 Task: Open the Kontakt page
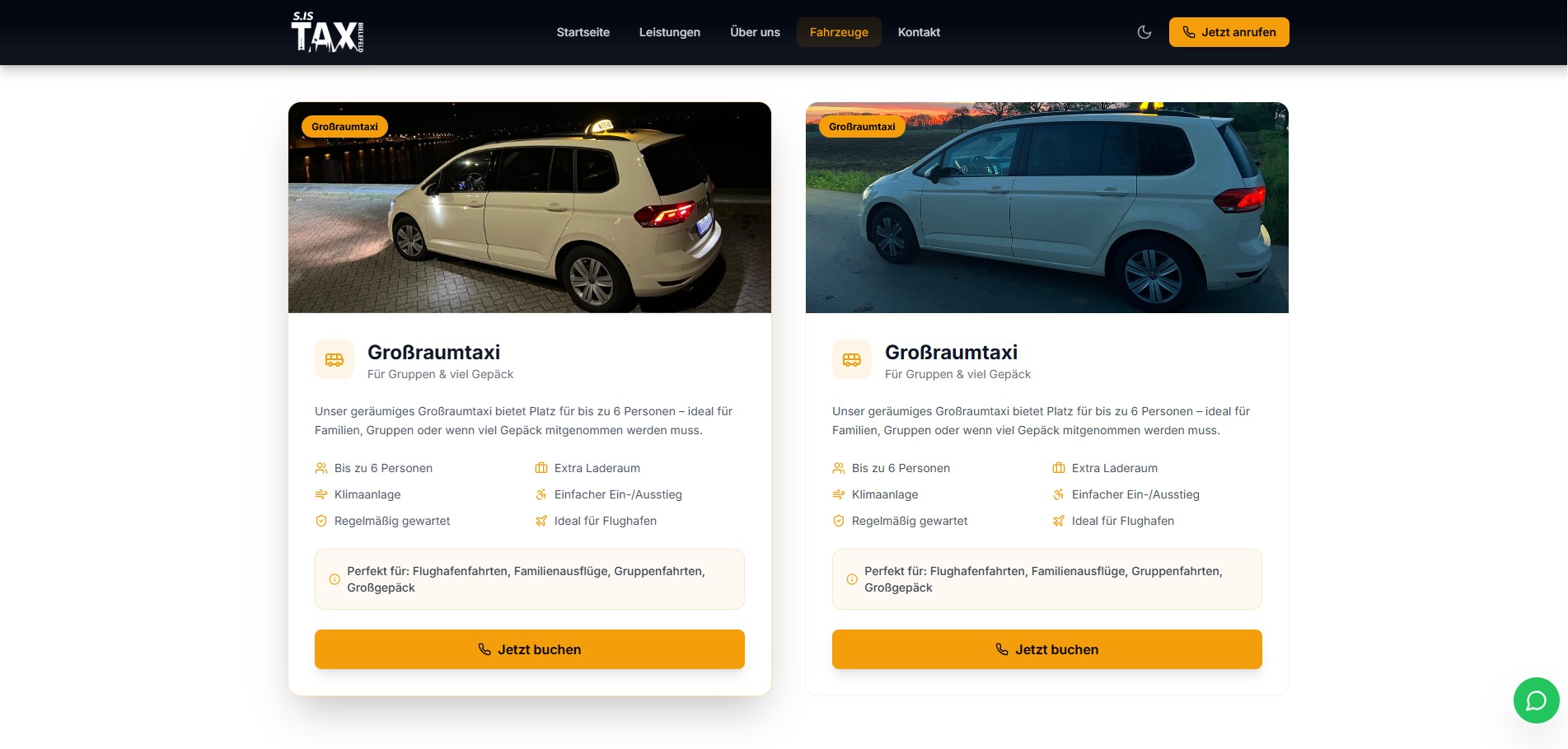pyautogui.click(x=919, y=32)
